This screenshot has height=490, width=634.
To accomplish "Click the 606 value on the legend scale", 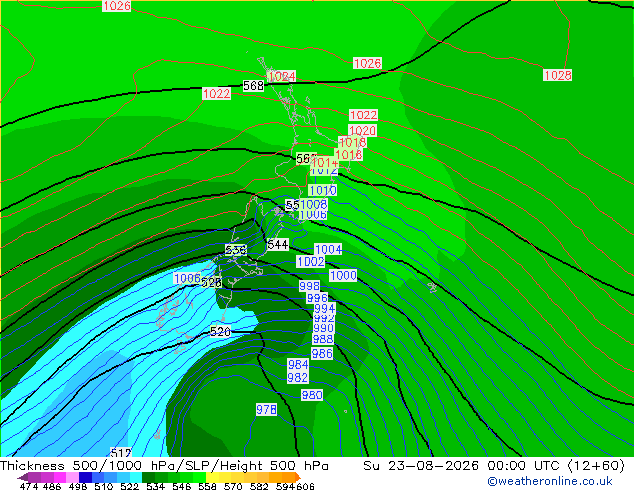I will [x=304, y=486].
